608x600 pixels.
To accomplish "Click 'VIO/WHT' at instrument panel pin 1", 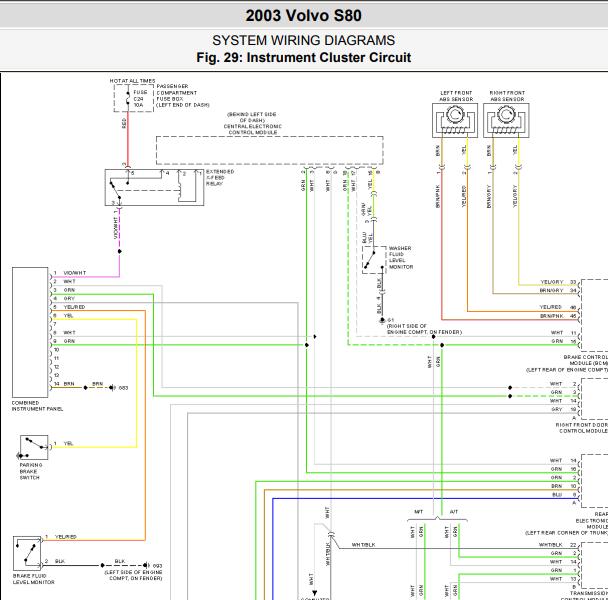I will pos(75,273).
